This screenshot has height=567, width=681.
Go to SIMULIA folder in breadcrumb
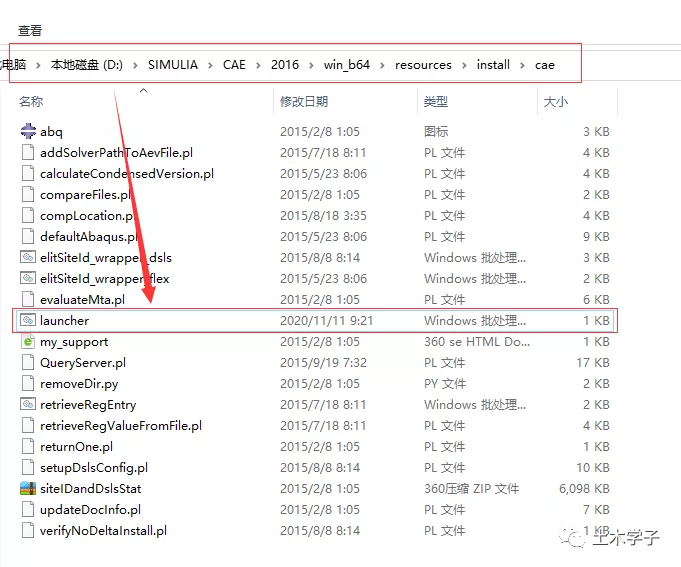[x=173, y=65]
